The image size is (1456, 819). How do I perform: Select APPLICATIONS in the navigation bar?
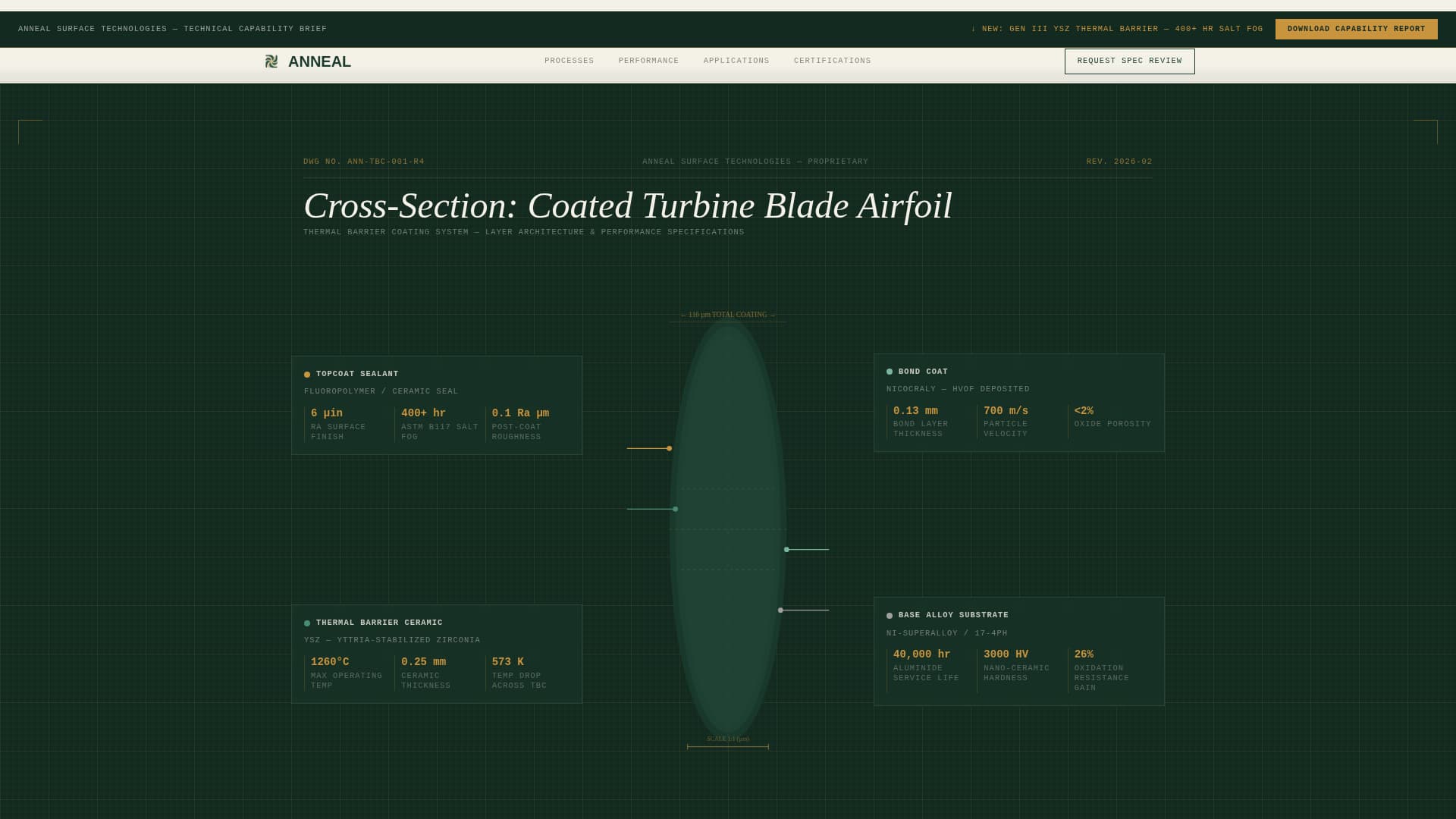pos(736,61)
